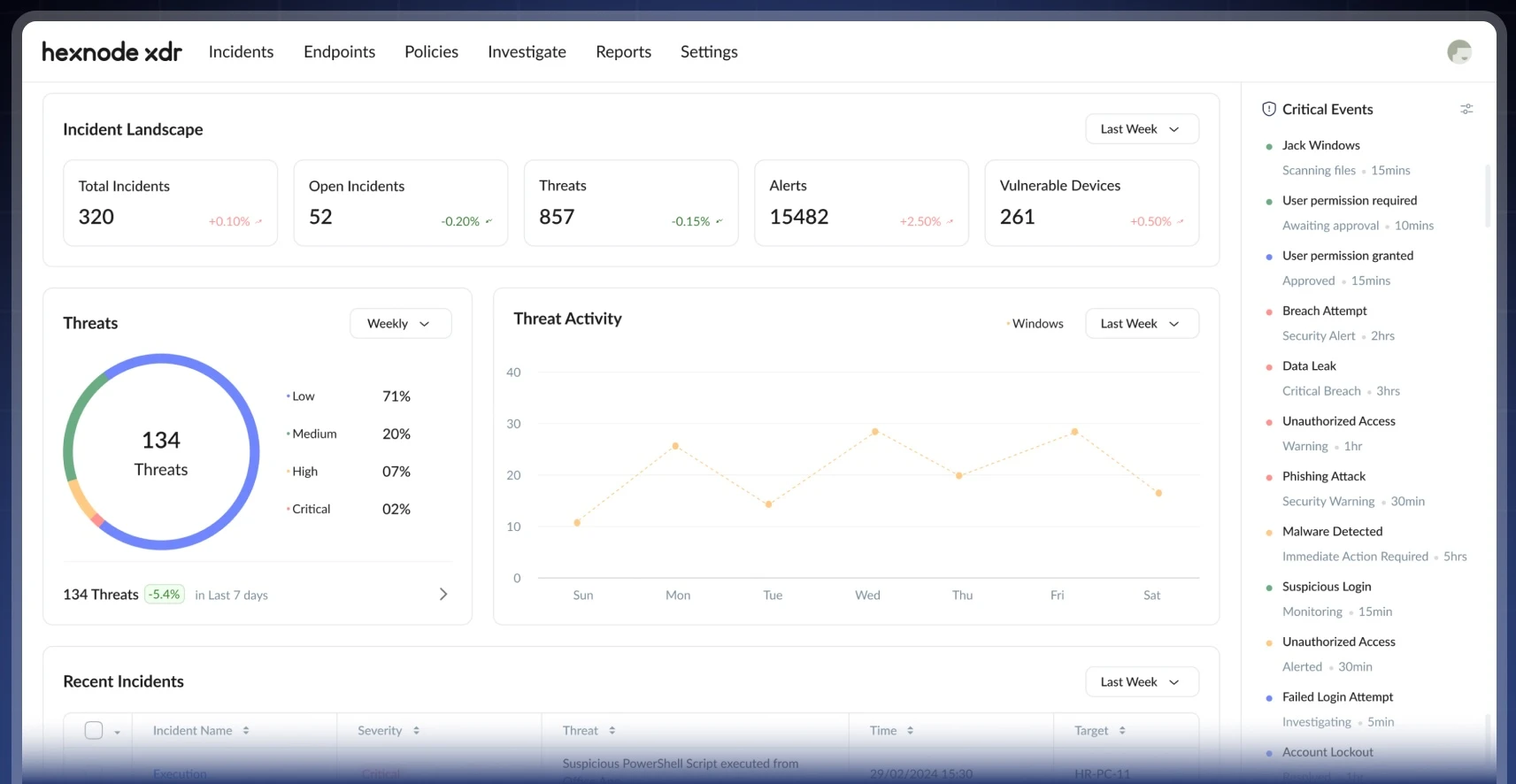Screen dimensions: 1516x784
Task: Open the Investigate menu
Action: (527, 52)
